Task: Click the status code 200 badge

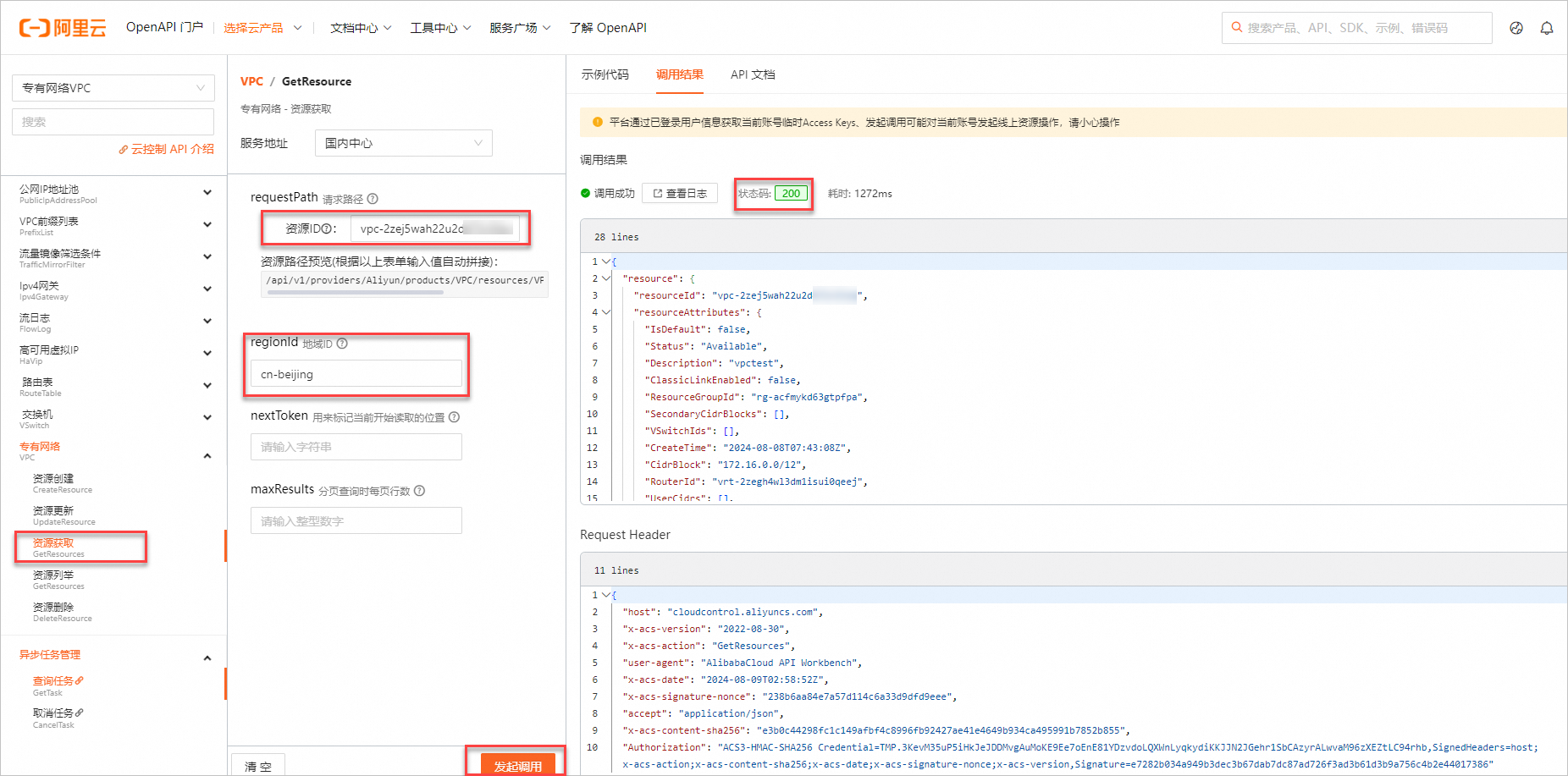Action: [x=791, y=193]
